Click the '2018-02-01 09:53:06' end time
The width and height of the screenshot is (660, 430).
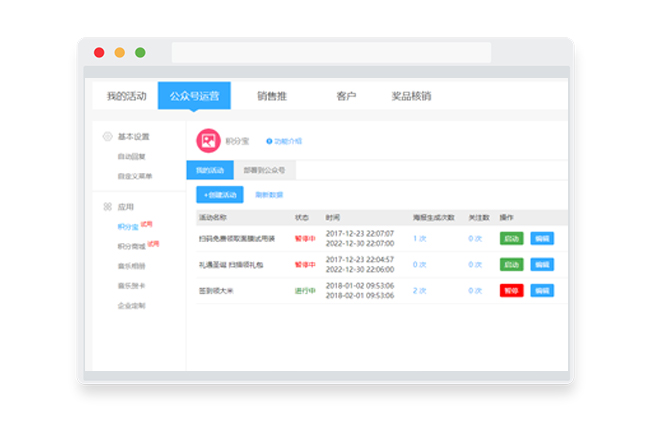360,296
